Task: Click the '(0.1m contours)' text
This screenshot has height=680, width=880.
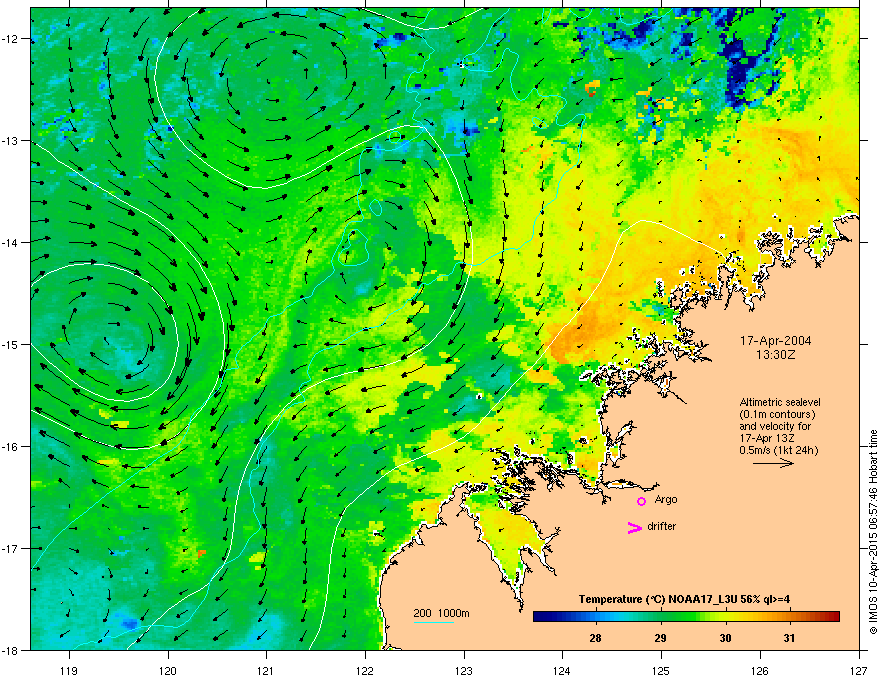Action: [777, 415]
